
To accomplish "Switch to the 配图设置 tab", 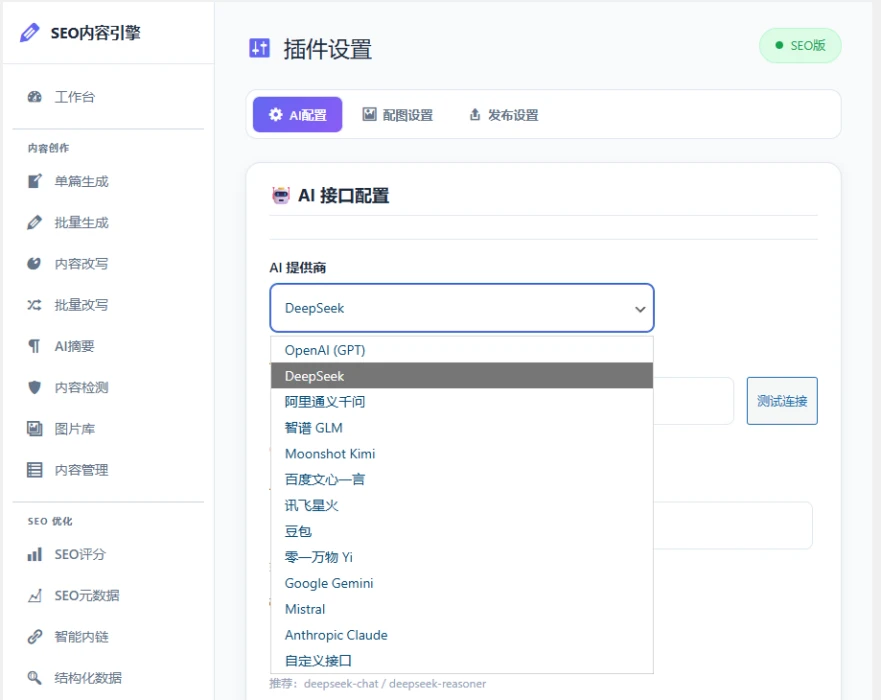I will click(398, 115).
